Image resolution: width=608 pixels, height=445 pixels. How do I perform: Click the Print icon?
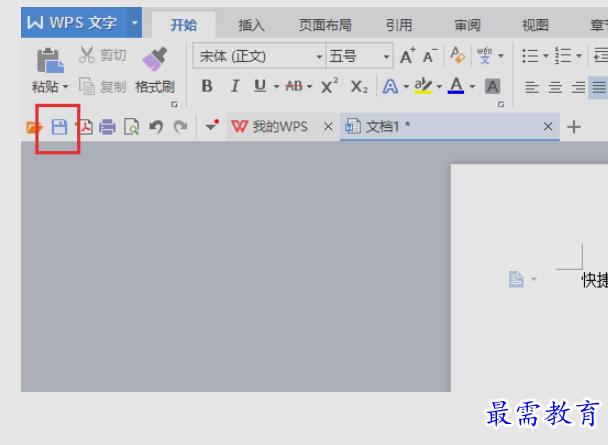coord(107,127)
